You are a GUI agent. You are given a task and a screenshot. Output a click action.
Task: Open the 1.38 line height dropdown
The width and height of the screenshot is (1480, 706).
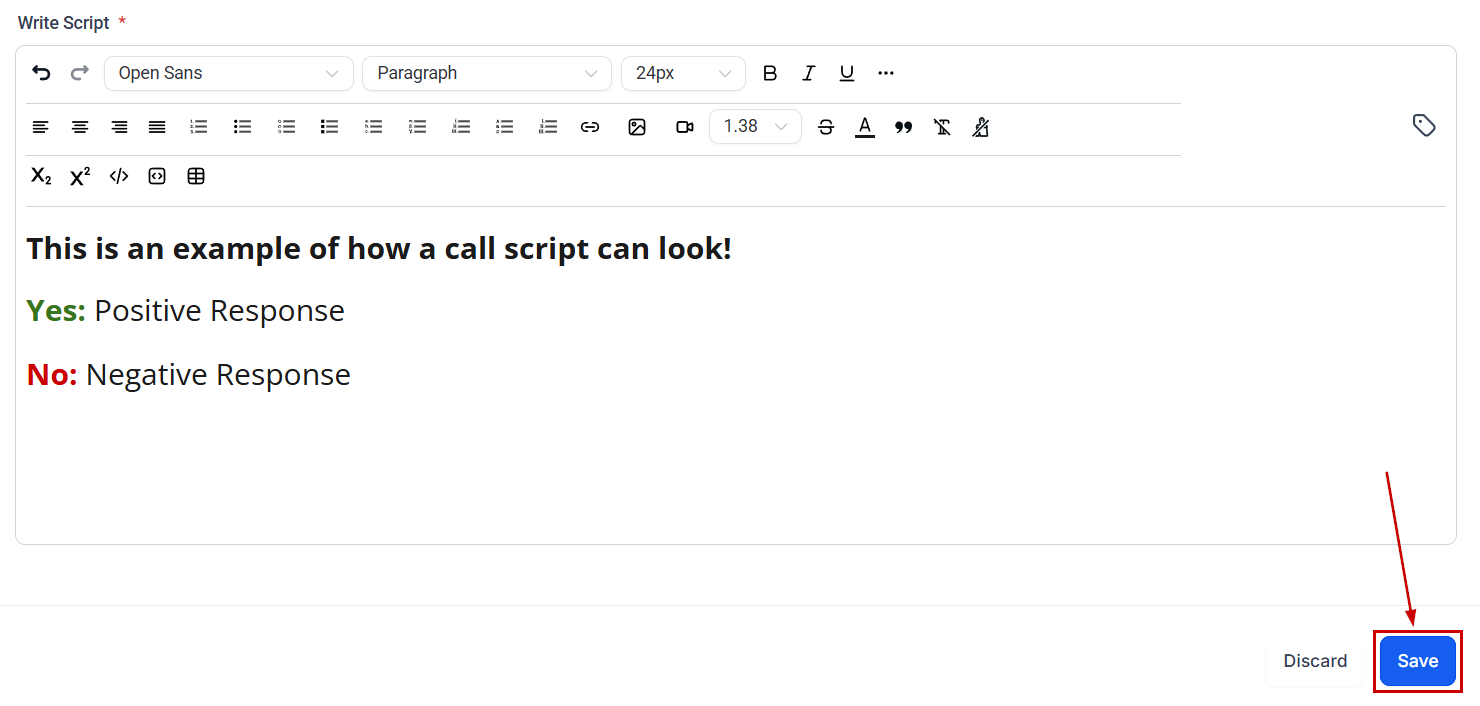pos(755,127)
